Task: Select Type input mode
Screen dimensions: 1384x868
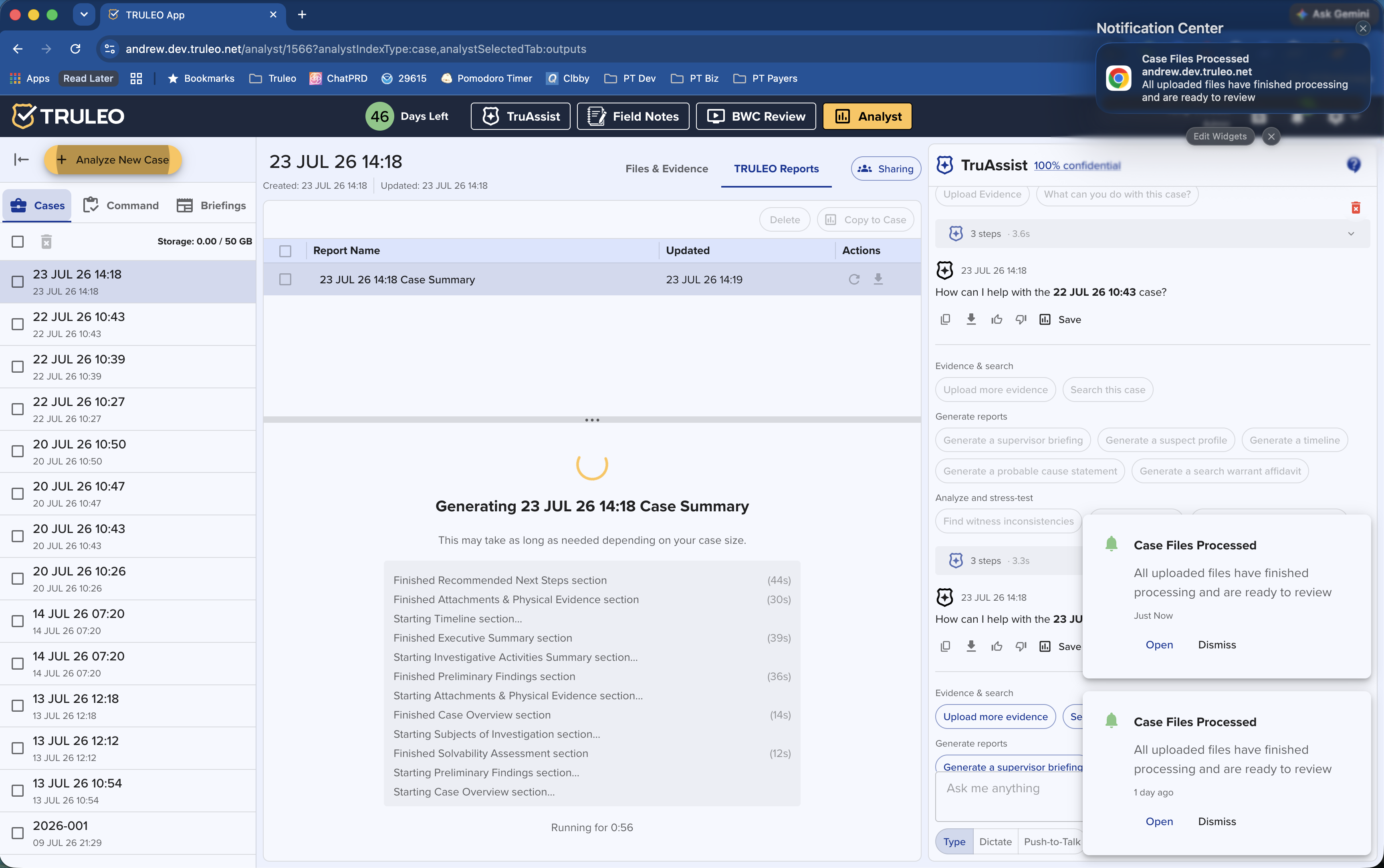Action: click(954, 842)
